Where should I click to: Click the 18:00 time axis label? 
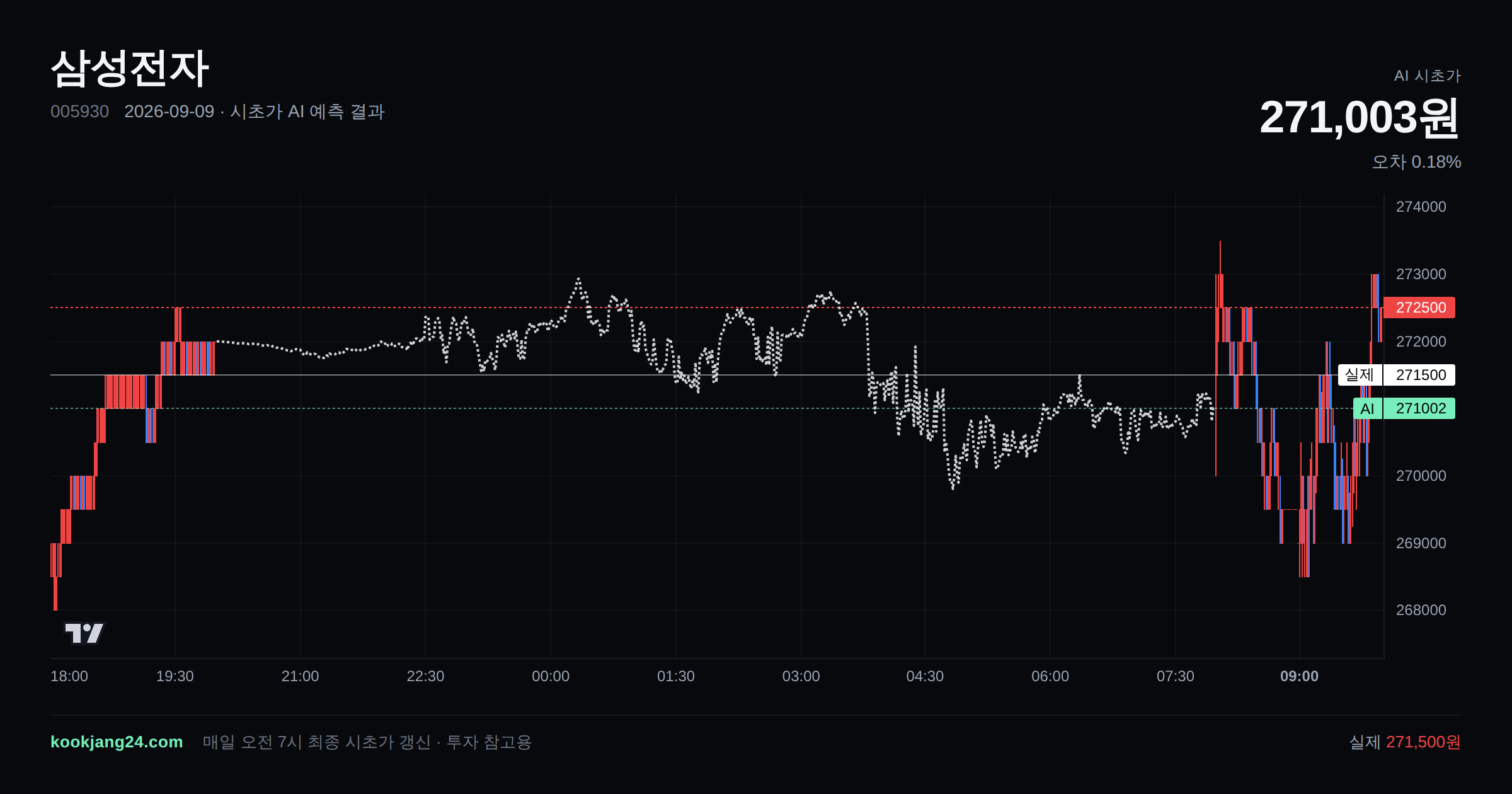point(69,676)
